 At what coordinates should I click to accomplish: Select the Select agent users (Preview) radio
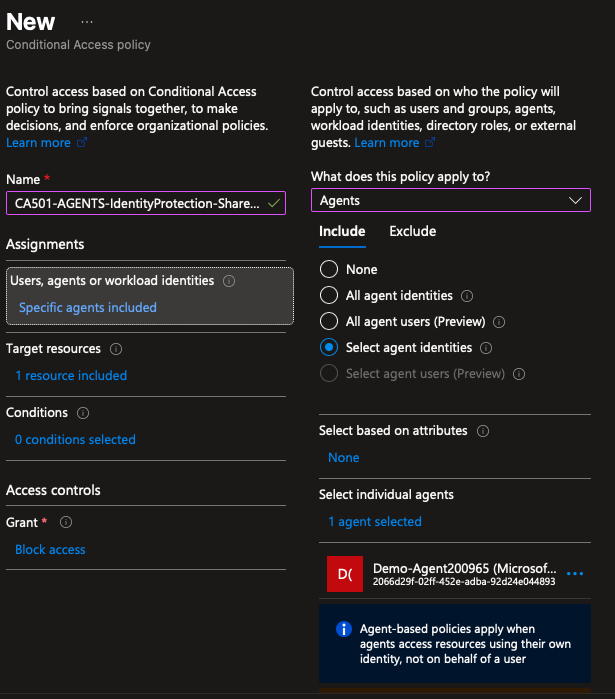pyautogui.click(x=329, y=374)
